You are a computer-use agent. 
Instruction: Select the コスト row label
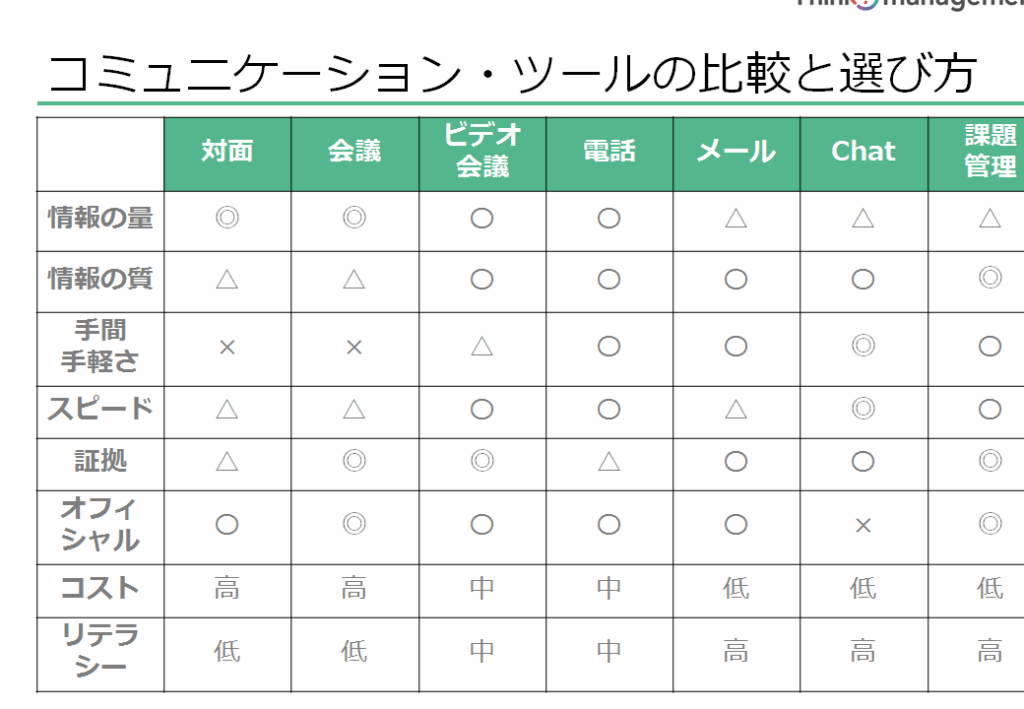101,590
